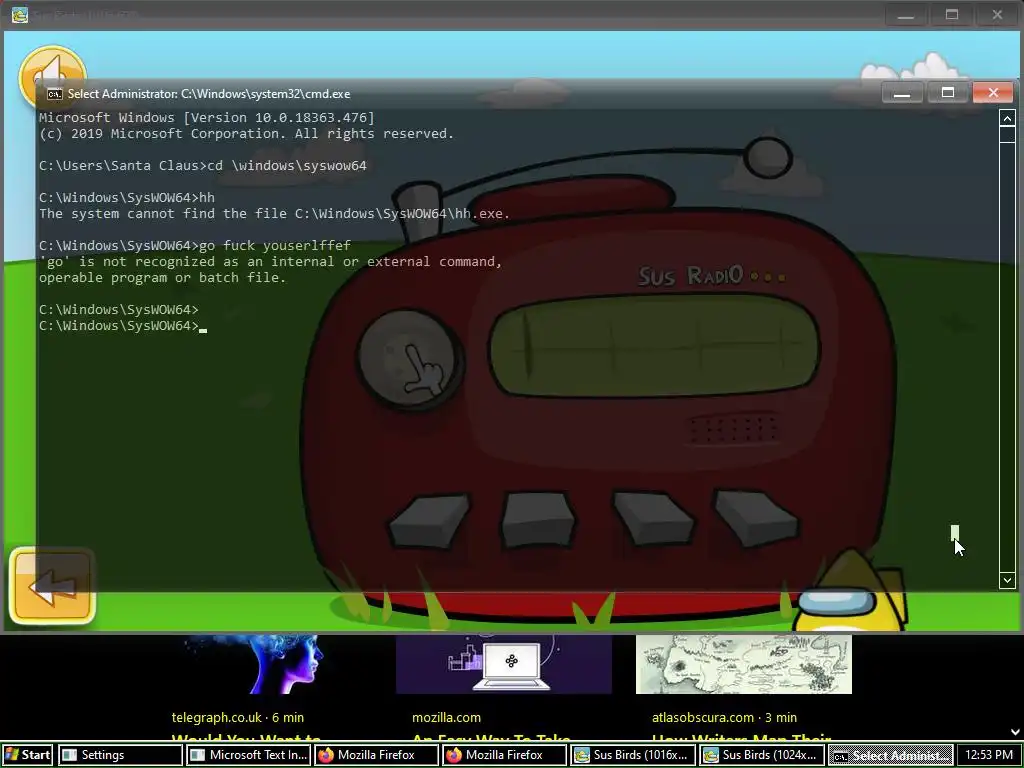
Task: Click the '(c) 2019 Microsoft Corporation' line
Action: click(x=246, y=134)
